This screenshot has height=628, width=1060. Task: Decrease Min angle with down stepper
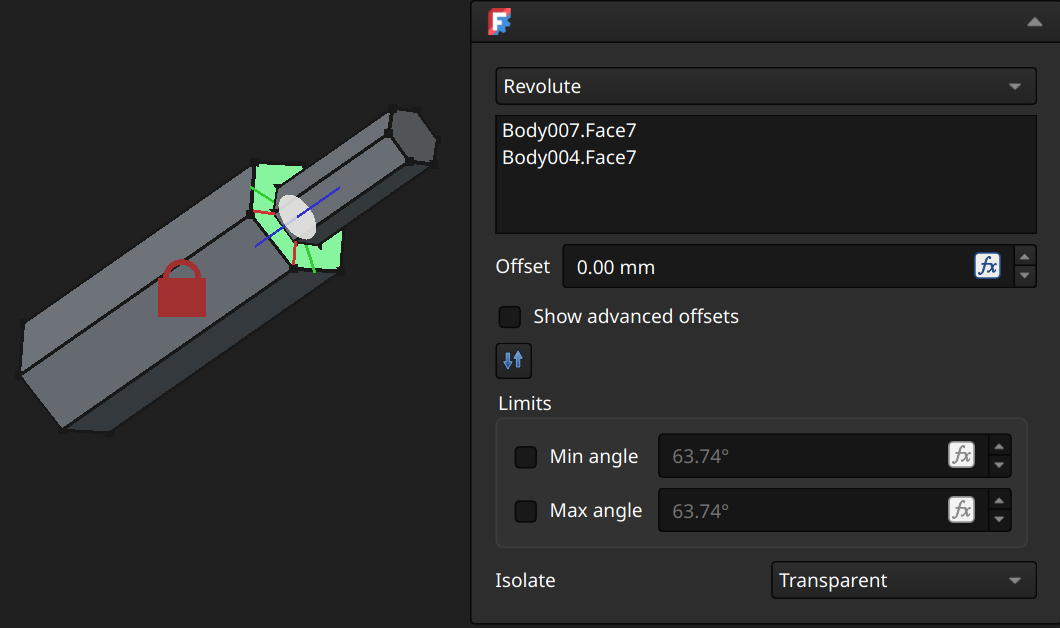[999, 465]
